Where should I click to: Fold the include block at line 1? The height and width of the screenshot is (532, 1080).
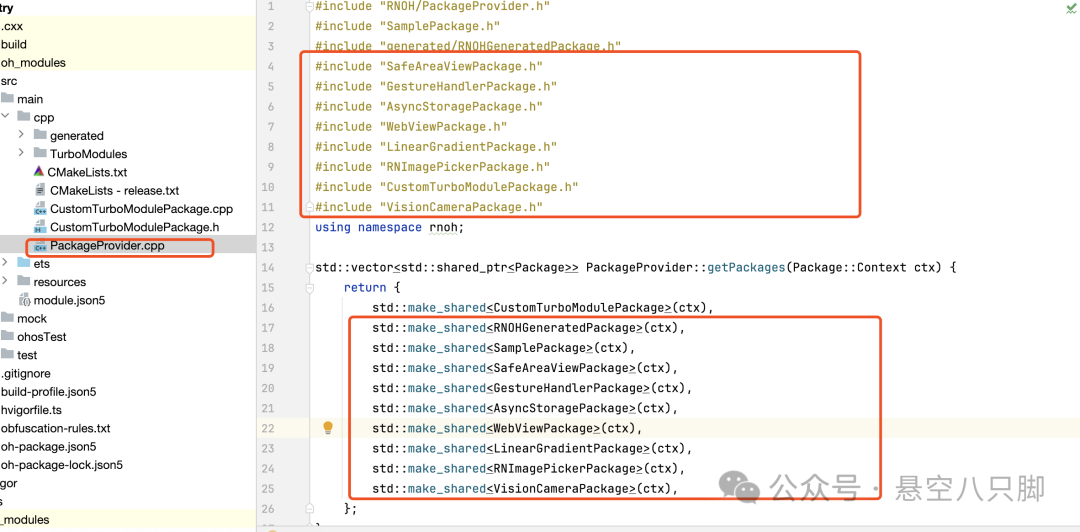(x=309, y=6)
